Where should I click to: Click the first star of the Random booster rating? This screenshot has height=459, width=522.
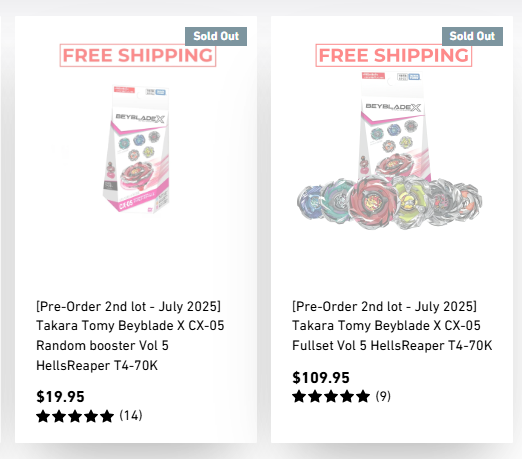(43, 416)
